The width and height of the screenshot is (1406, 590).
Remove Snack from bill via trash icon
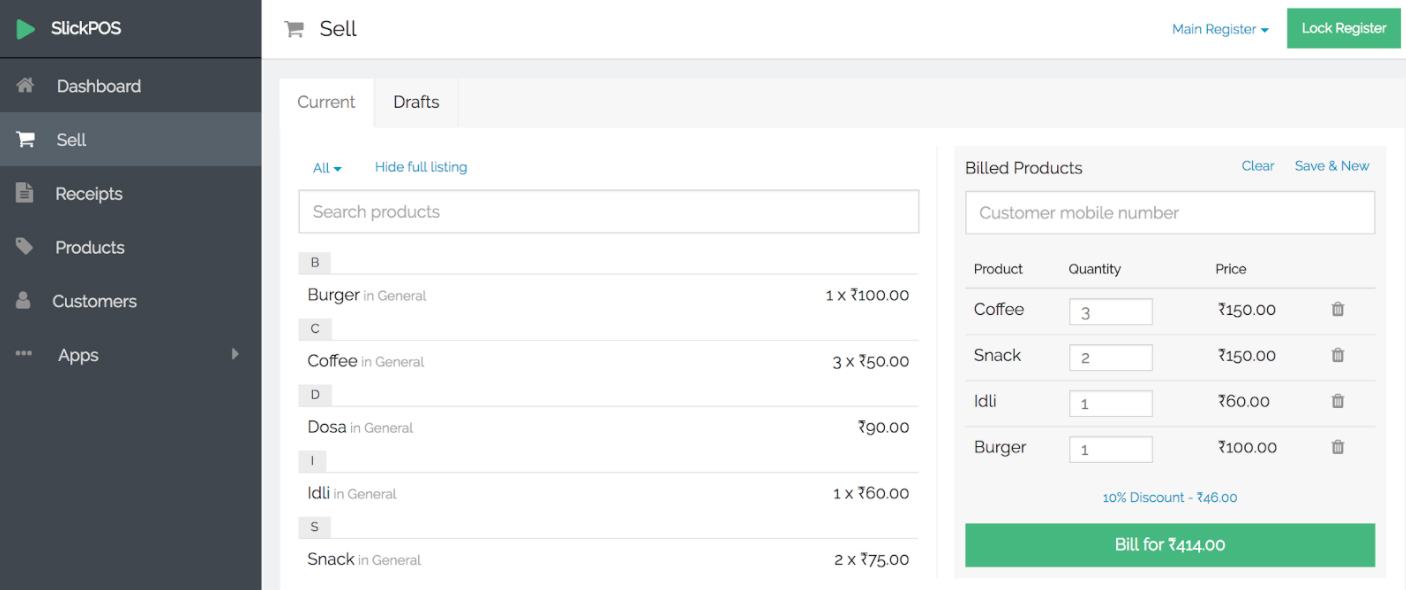pyautogui.click(x=1337, y=356)
